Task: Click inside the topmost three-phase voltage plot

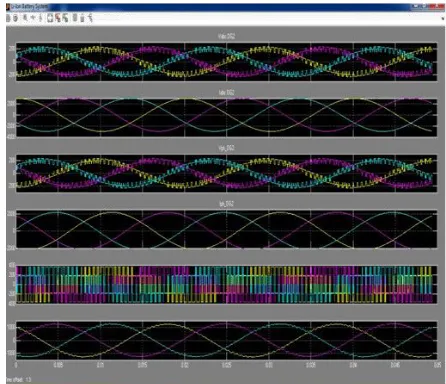Action: (x=226, y=62)
